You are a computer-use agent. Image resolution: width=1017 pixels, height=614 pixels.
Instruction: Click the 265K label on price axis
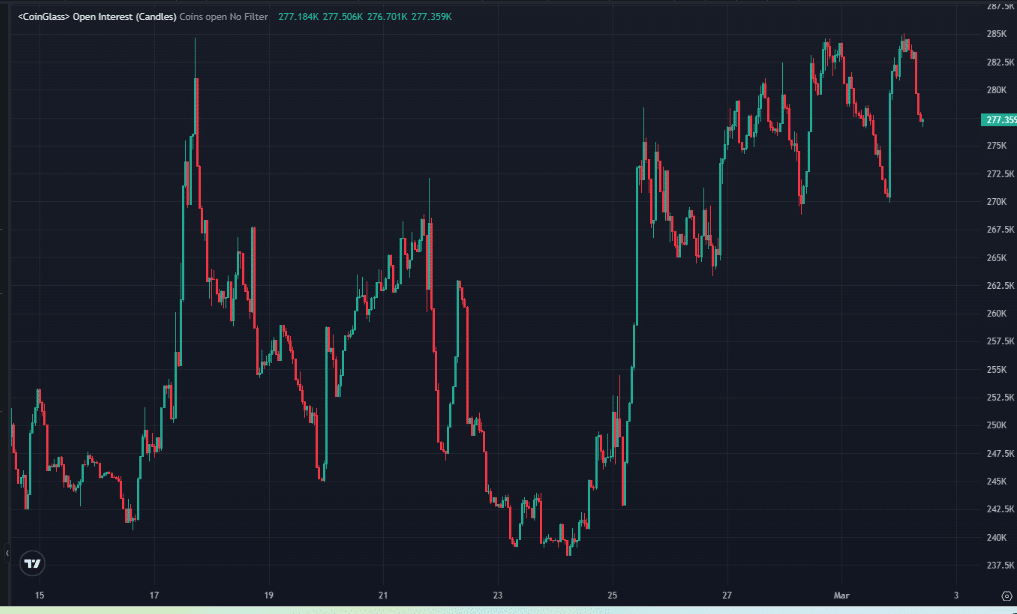click(x=996, y=257)
